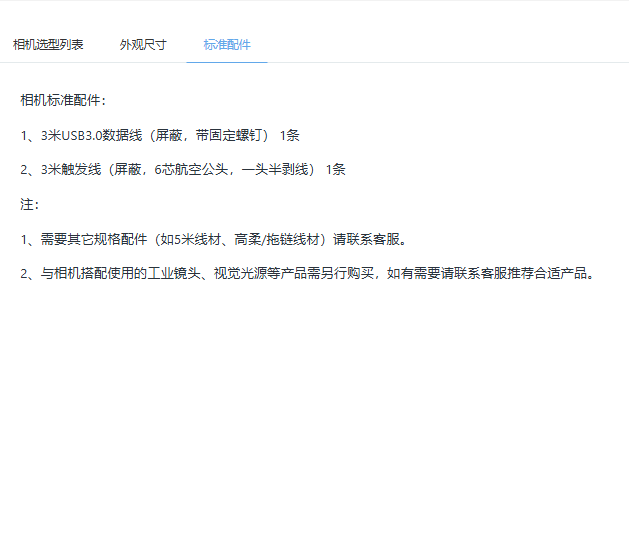Screen dimensions: 629x543
Task: Click the 注: label
Action: click(x=30, y=205)
